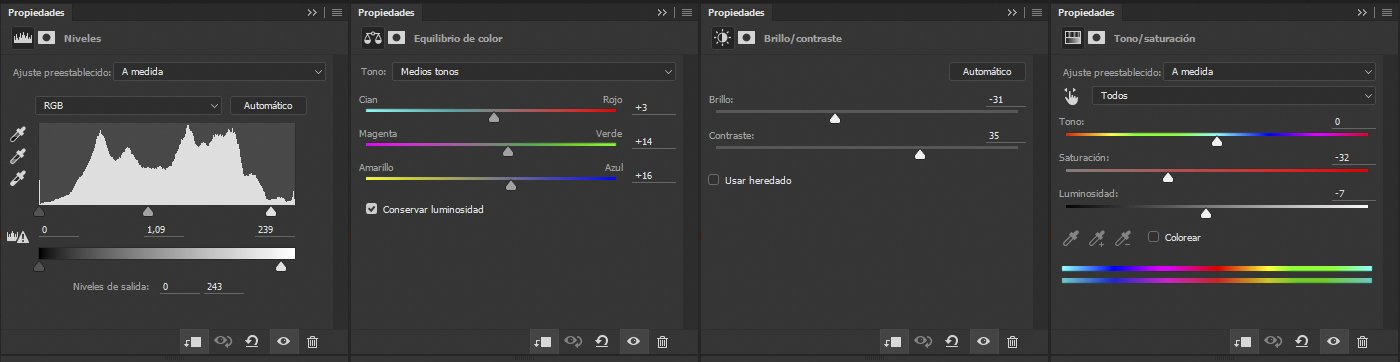The image size is (1400, 362).
Task: Delete the Brillo/contraste adjustment
Action: pyautogui.click(x=1012, y=342)
